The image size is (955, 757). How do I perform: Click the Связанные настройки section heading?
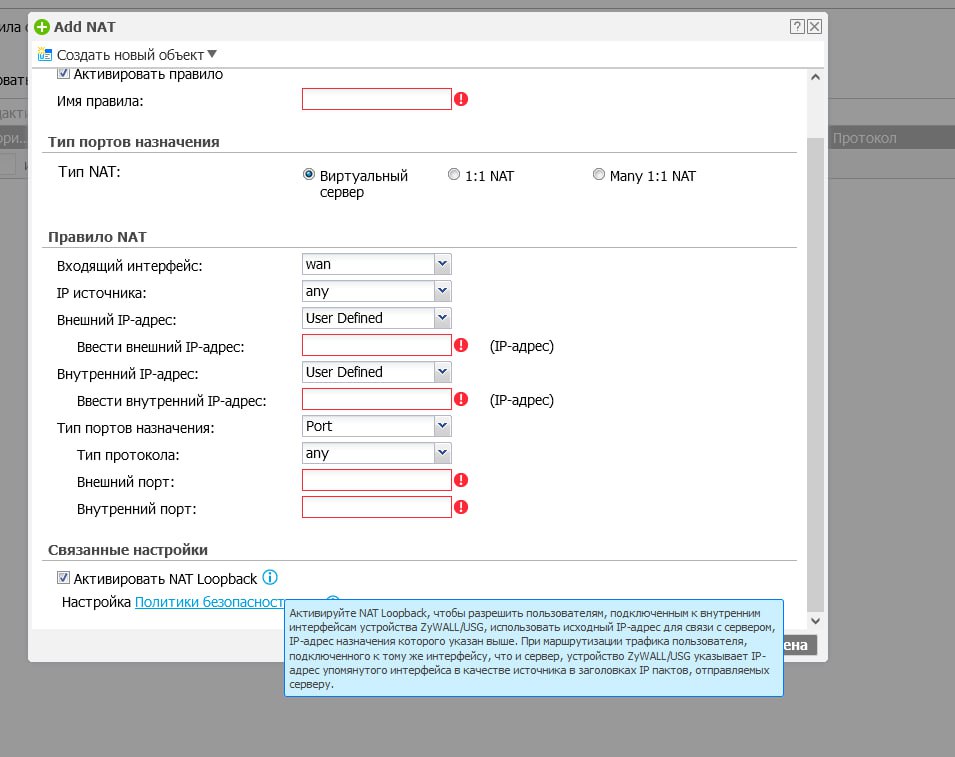pos(128,550)
